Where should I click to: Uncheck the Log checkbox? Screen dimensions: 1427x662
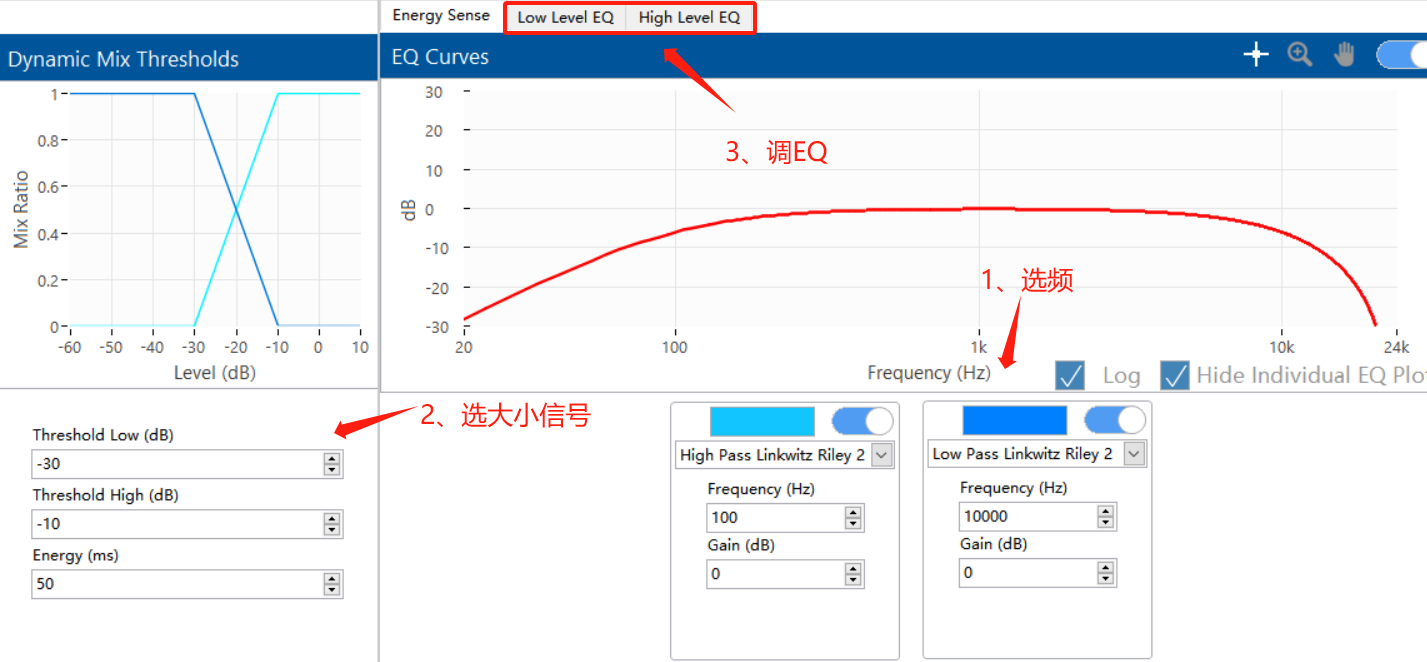click(1069, 375)
